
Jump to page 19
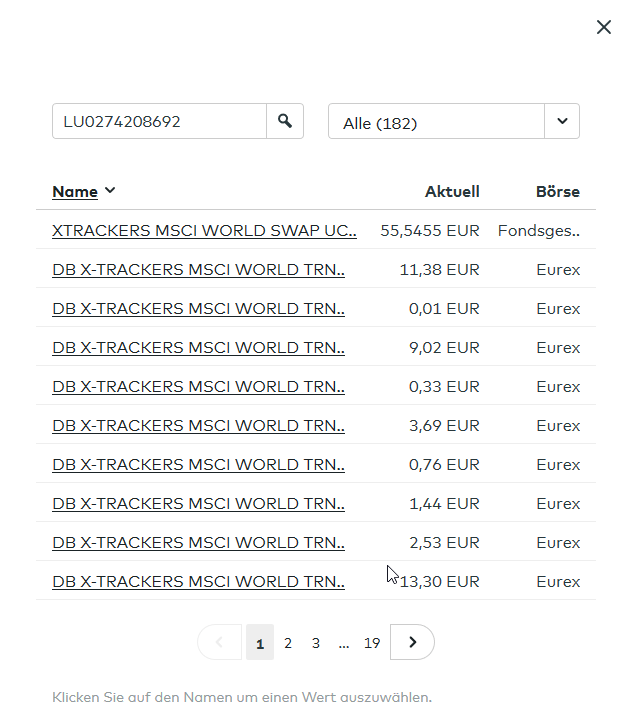click(372, 643)
